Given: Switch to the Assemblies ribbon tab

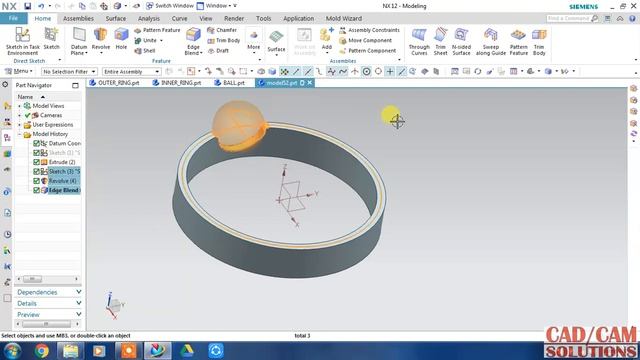Looking at the screenshot, I should pyautogui.click(x=78, y=18).
